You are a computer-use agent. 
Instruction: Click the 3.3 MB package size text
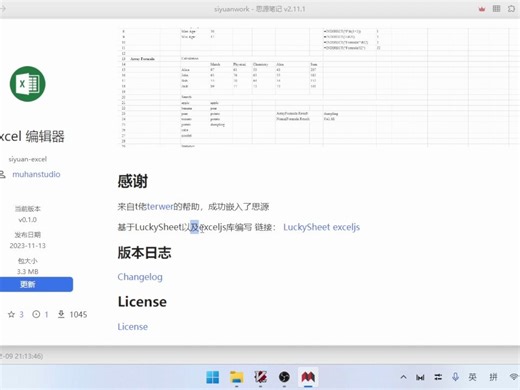(28, 271)
